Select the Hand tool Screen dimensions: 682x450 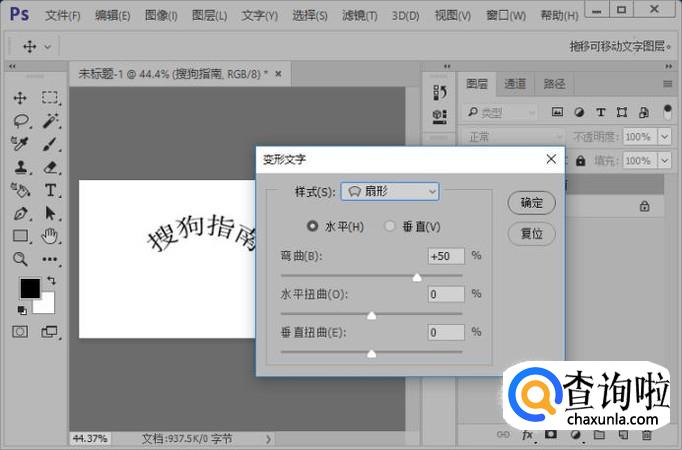click(x=50, y=236)
